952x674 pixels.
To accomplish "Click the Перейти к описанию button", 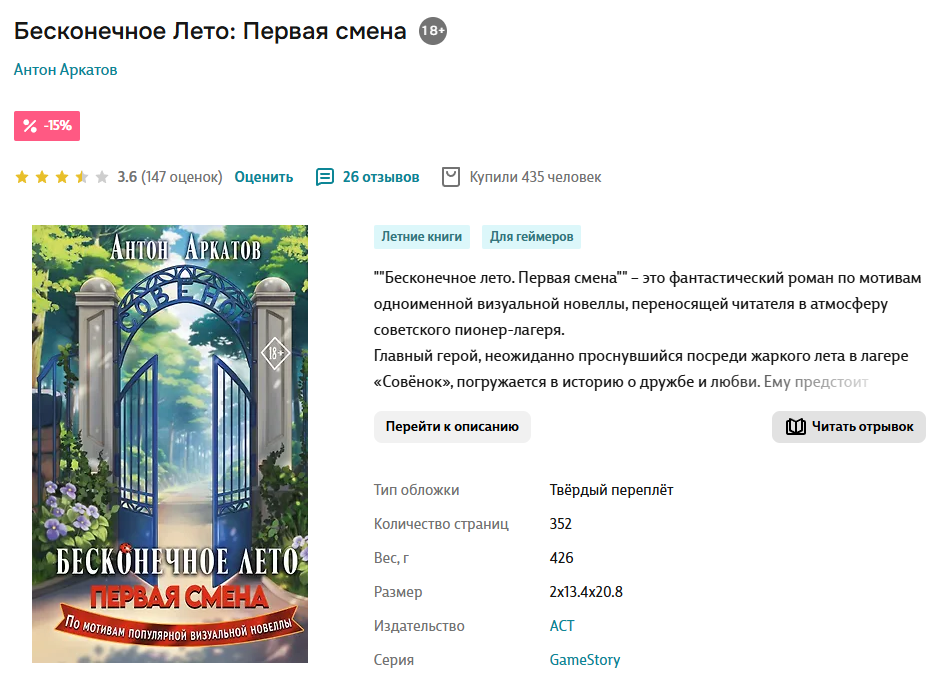I will [452, 426].
